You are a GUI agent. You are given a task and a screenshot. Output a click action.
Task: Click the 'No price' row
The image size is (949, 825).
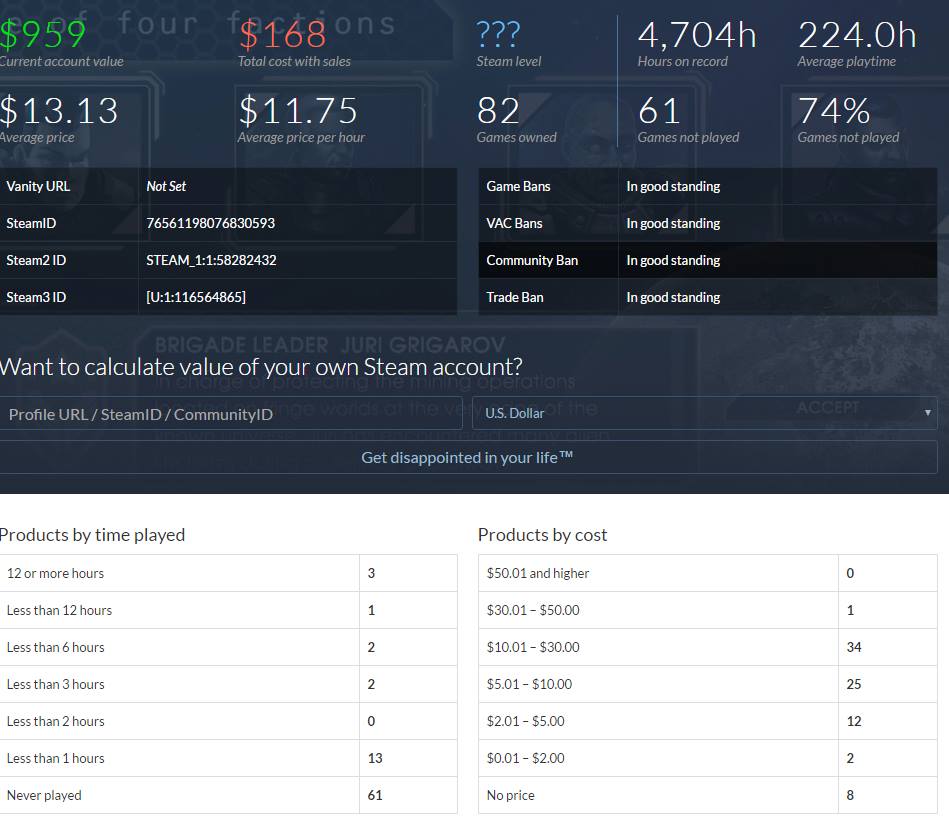click(x=708, y=795)
